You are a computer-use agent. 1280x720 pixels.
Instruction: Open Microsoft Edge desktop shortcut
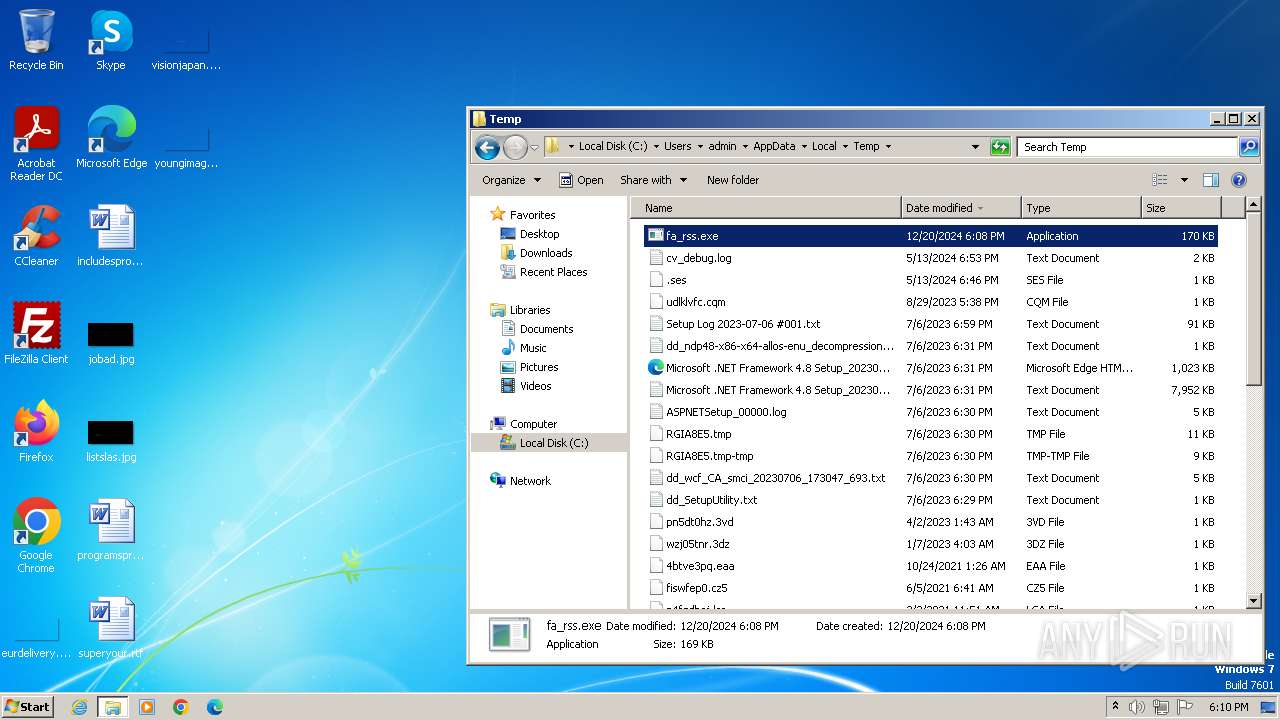111,137
